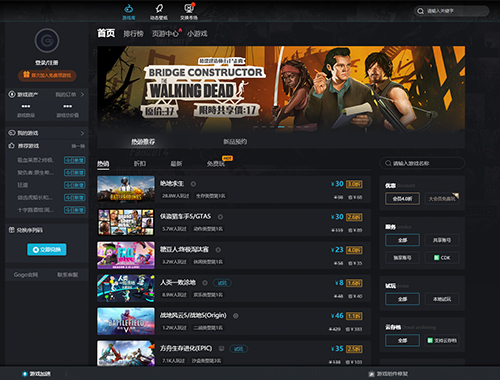Switch to the 首页 tab
Screen dimensions: 500x380
click(106, 33)
